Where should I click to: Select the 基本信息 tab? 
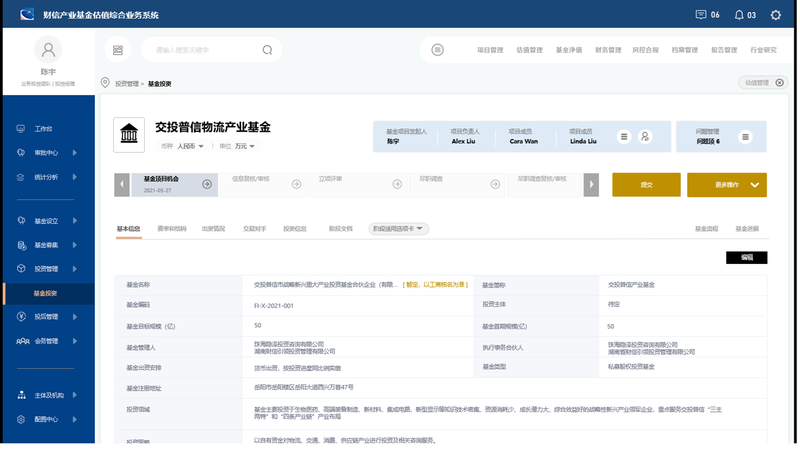(128, 229)
